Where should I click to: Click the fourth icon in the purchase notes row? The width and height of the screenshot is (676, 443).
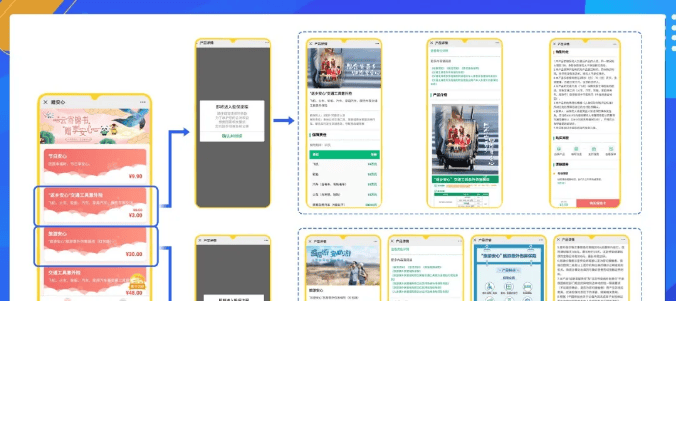click(610, 150)
